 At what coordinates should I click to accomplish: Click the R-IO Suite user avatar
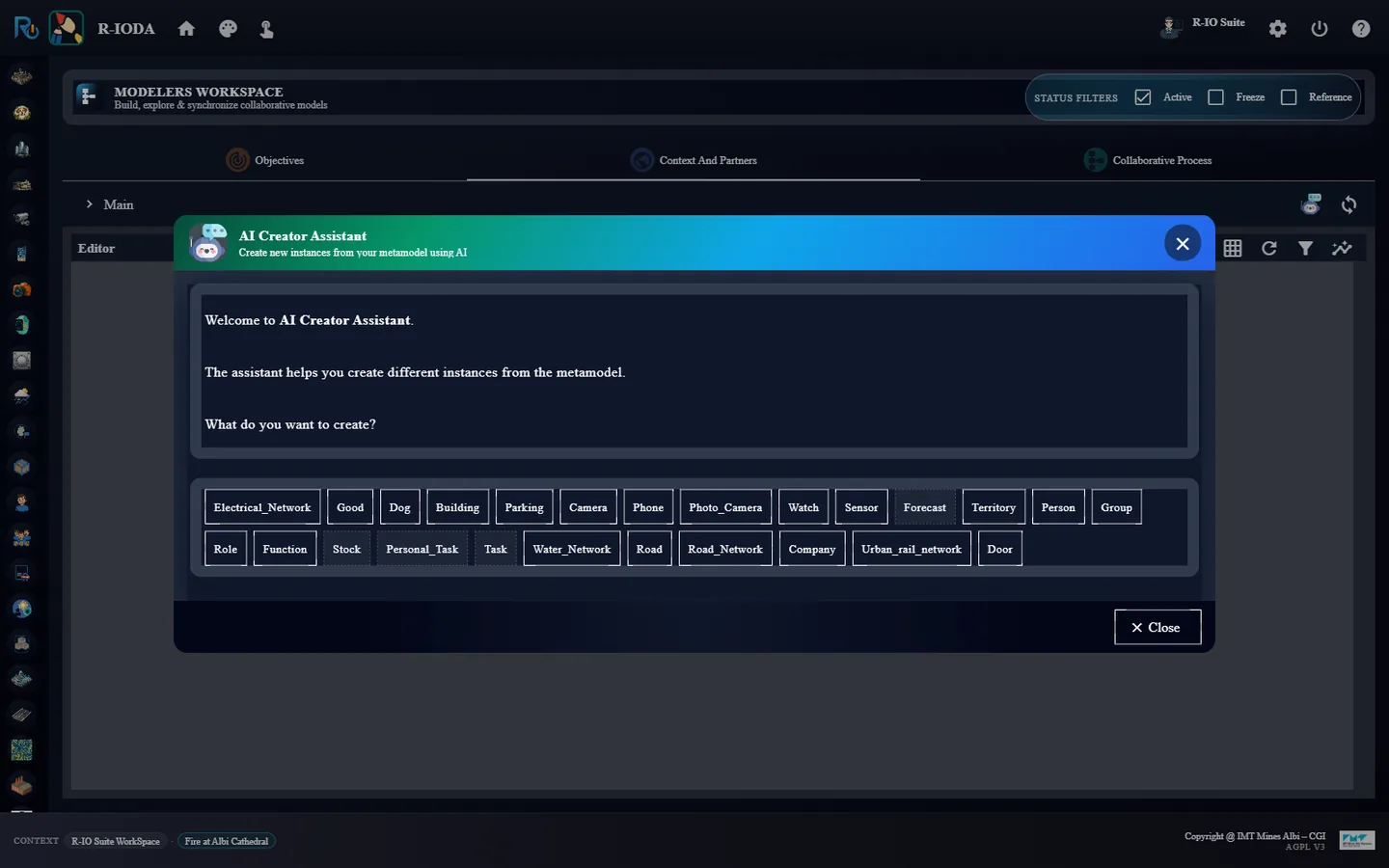point(1170,27)
